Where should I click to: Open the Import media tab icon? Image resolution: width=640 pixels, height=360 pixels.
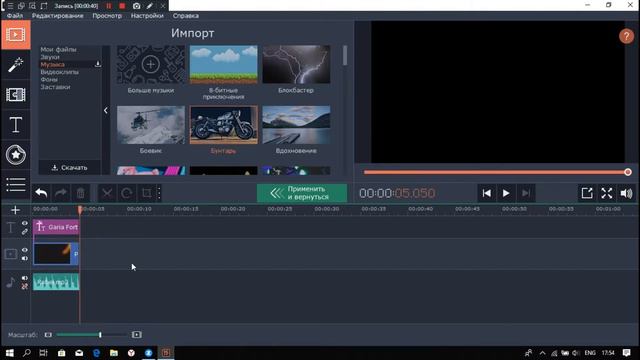click(x=16, y=35)
